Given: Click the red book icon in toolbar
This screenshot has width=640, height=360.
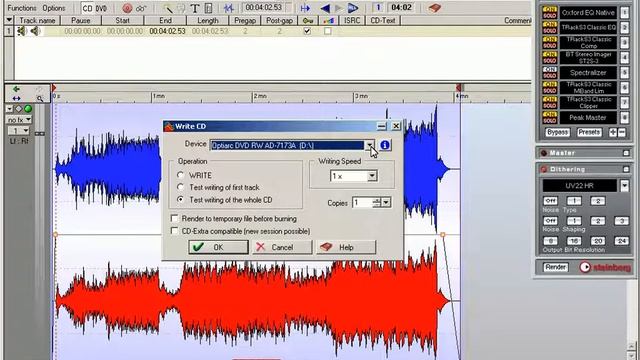Looking at the screenshot, I should point(434,8).
